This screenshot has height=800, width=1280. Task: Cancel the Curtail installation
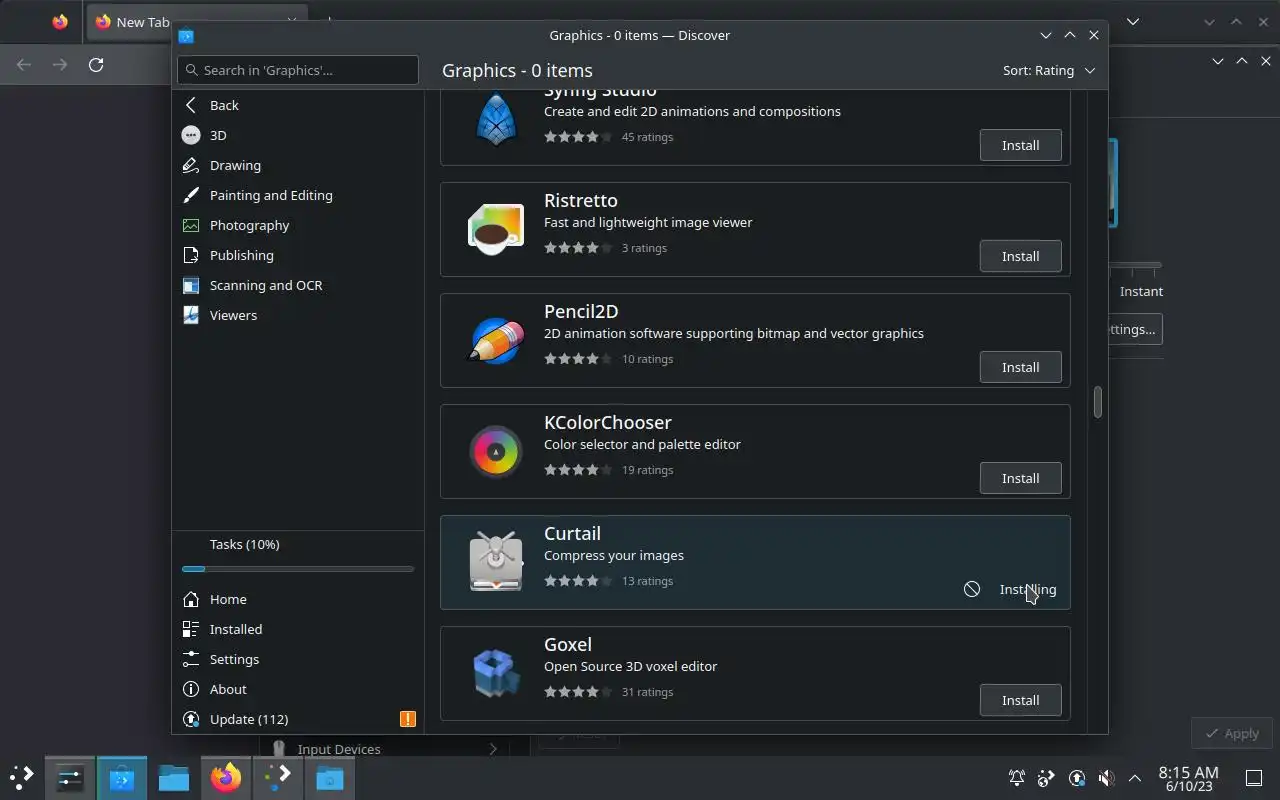click(x=972, y=589)
